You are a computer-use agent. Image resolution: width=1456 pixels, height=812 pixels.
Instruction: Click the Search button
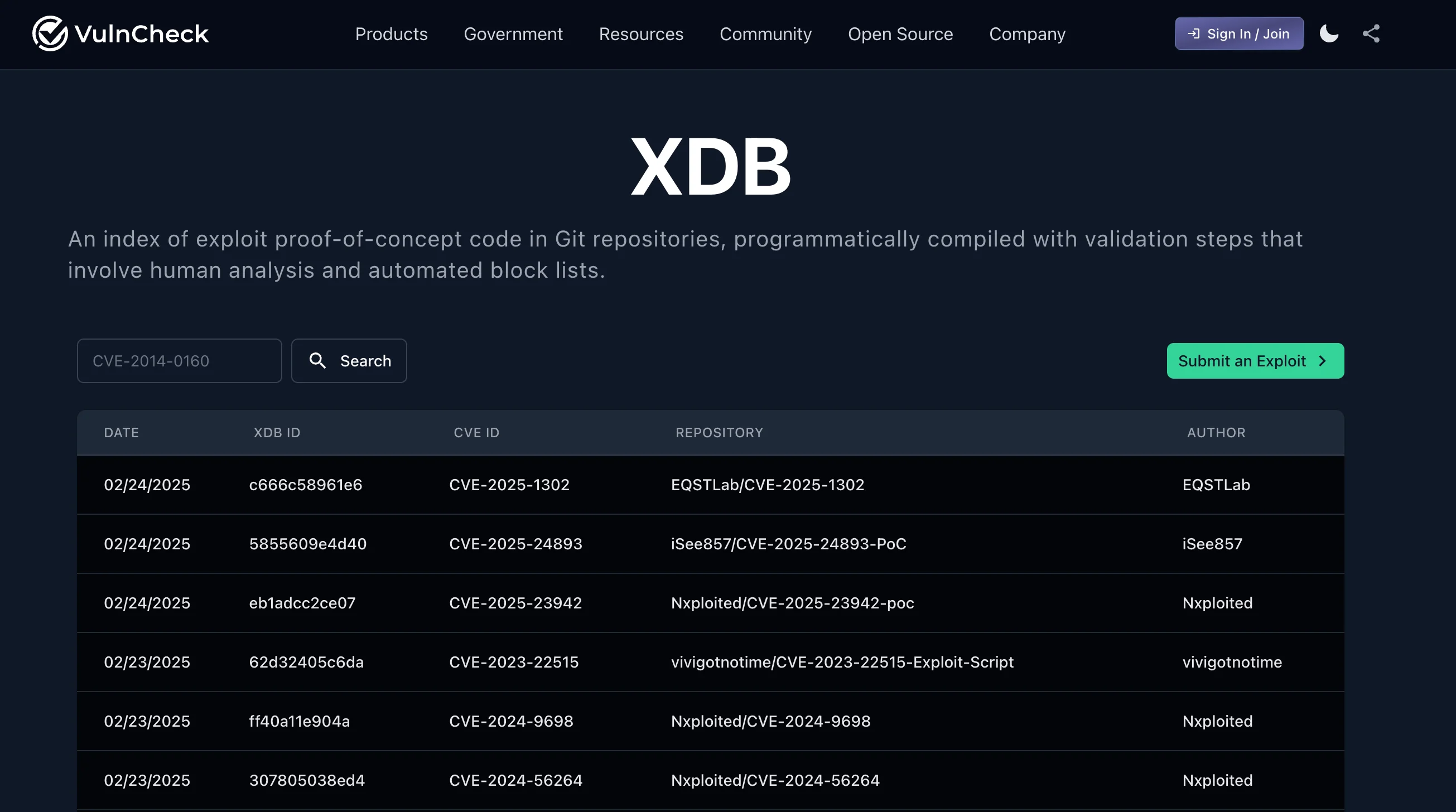(349, 360)
